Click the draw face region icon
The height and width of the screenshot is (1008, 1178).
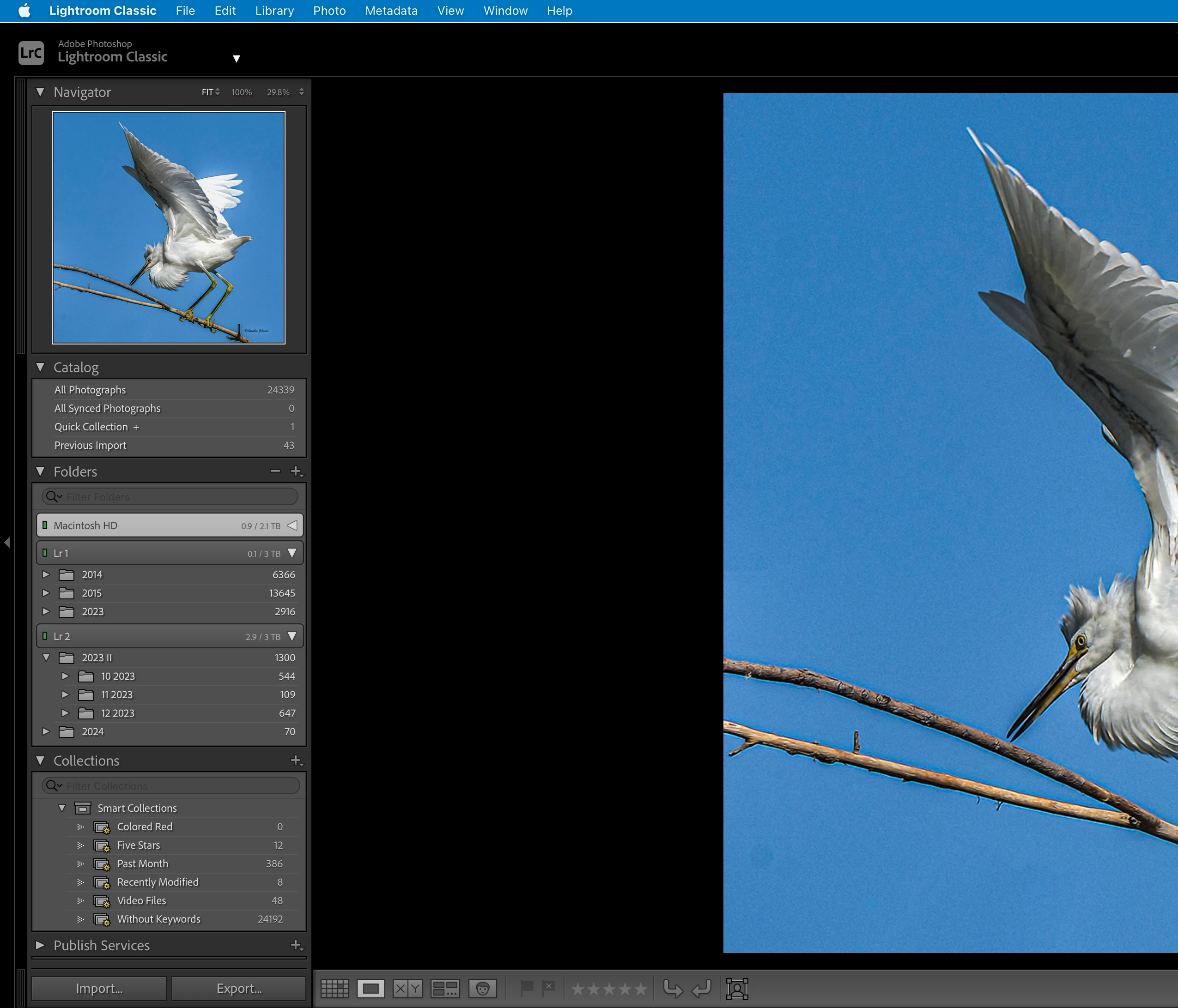(737, 989)
